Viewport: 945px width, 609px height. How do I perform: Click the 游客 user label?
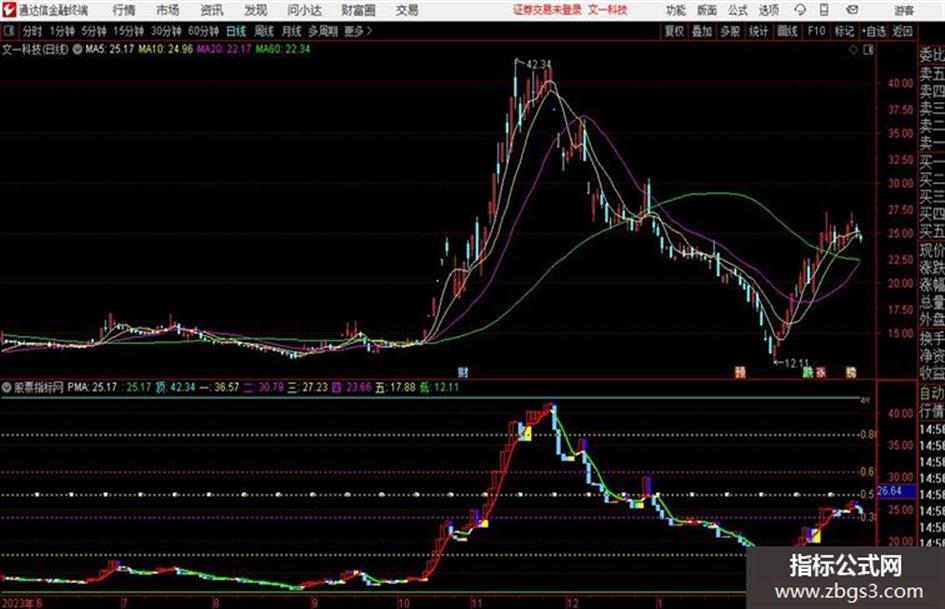pos(904,10)
